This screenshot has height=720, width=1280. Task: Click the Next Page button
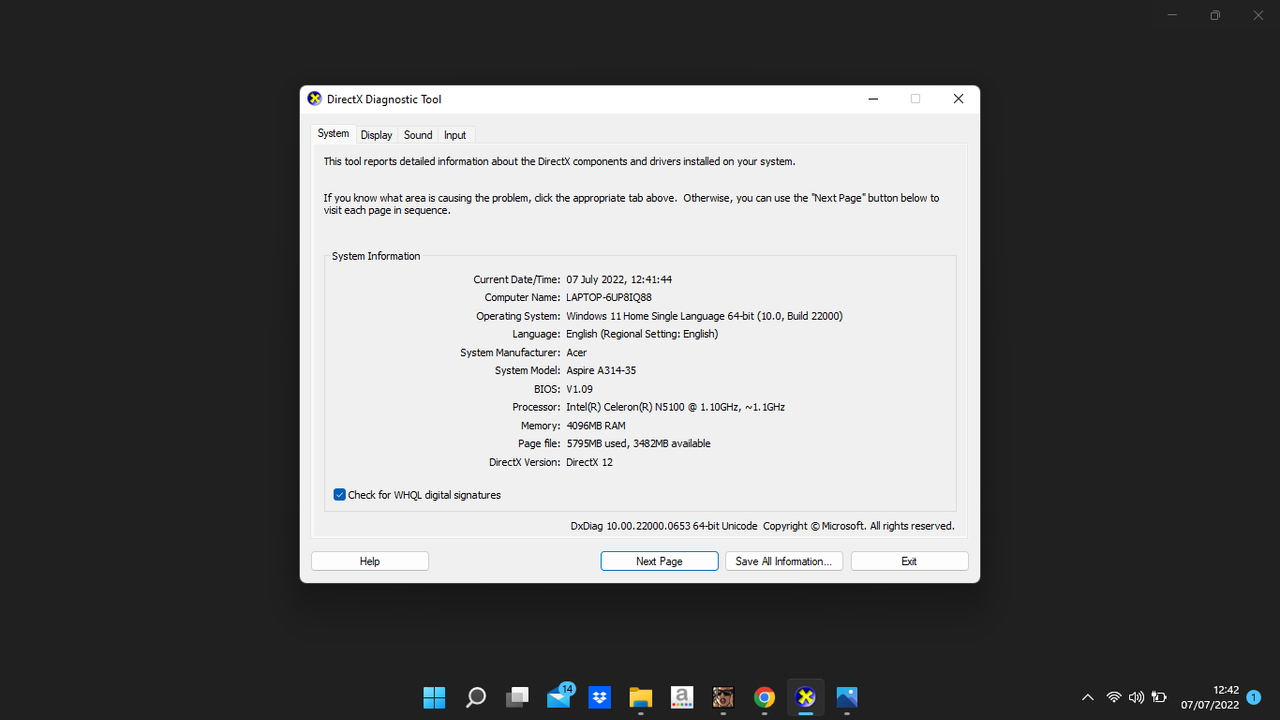point(659,561)
